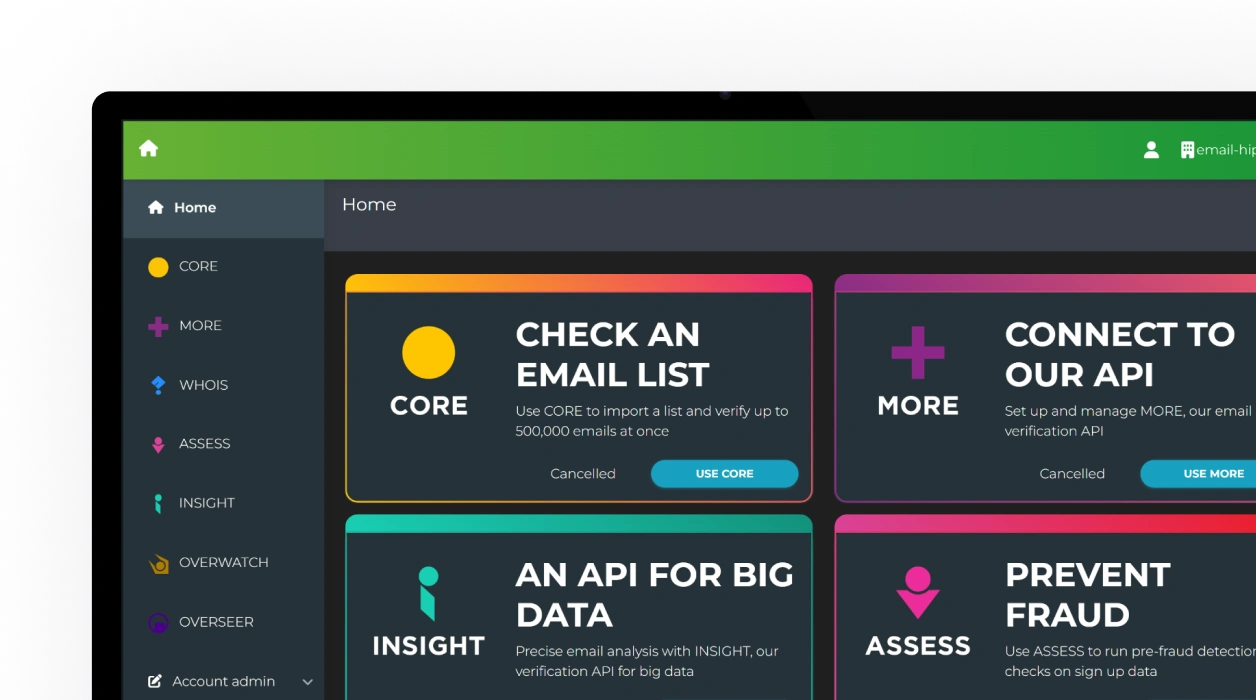Open MORE in the sidebar menu
1256x700 pixels.
224,326
